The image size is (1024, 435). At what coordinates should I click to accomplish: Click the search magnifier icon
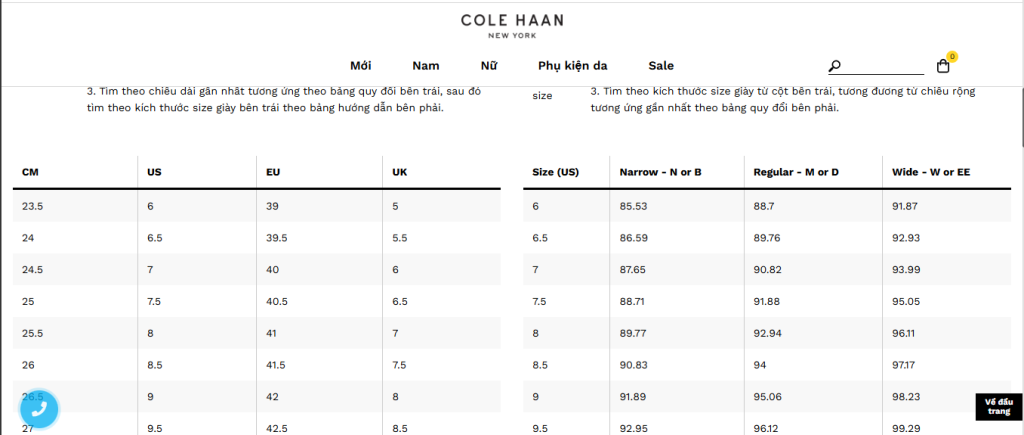point(835,66)
